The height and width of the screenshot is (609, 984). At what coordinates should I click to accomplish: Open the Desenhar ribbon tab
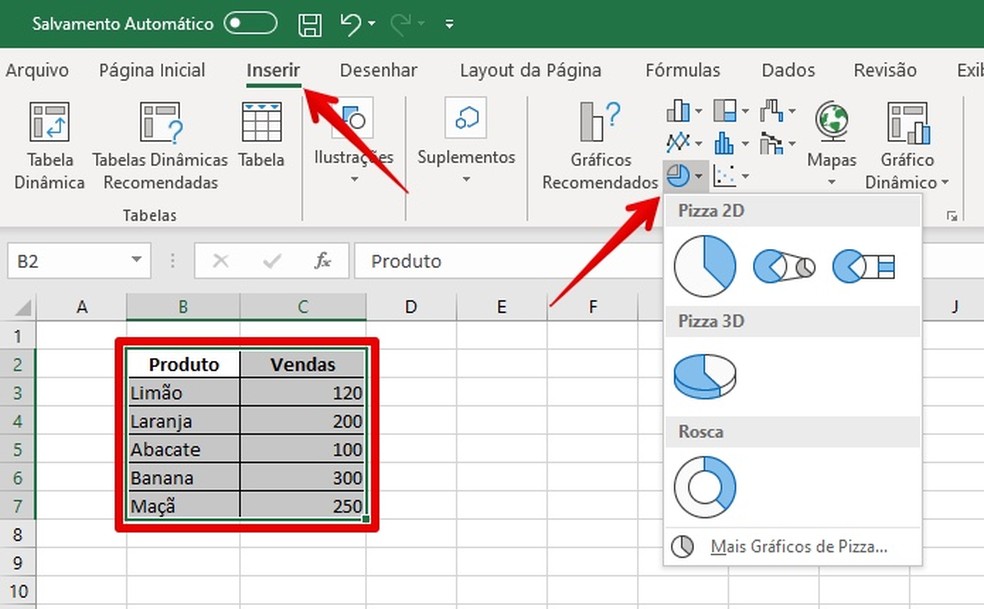[378, 70]
